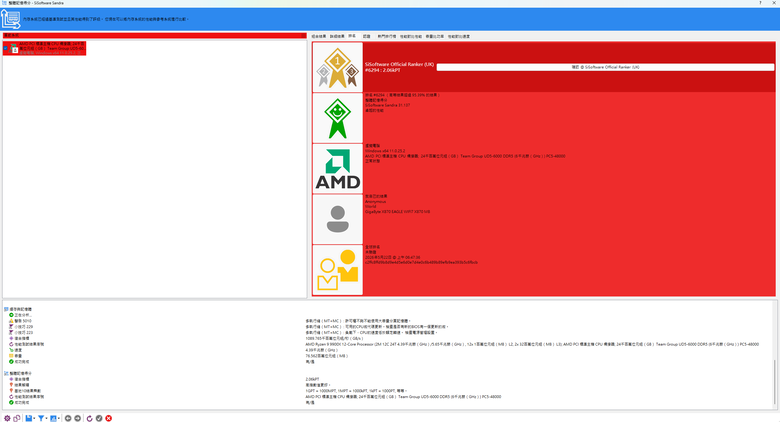This screenshot has height=422, width=780.
Task: Open the dropdown arrow next to filter icon
Action: [x=46, y=419]
